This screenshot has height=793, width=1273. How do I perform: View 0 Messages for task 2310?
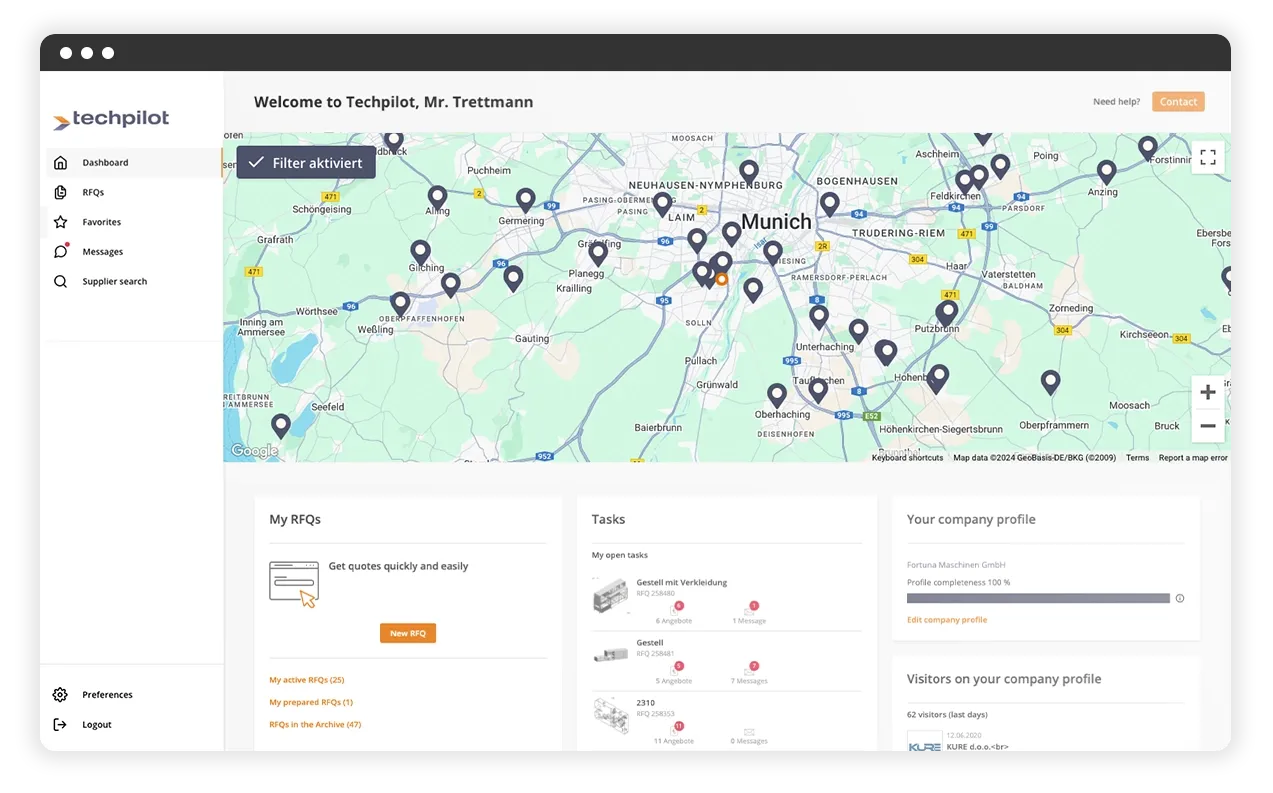(750, 734)
